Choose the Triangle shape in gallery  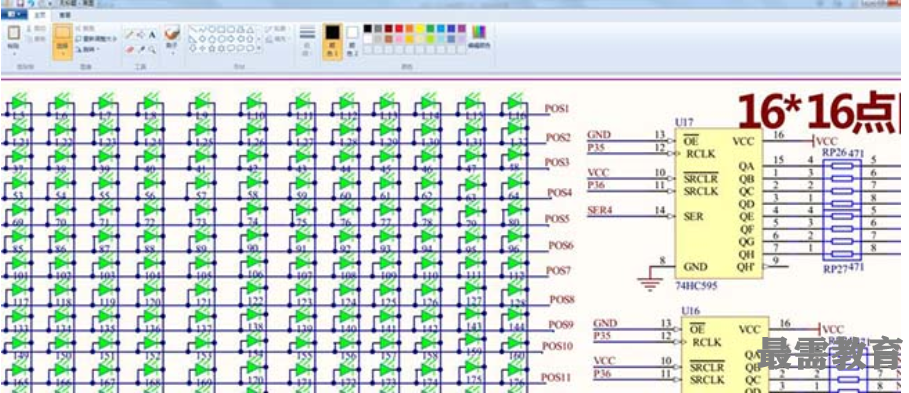click(x=250, y=29)
